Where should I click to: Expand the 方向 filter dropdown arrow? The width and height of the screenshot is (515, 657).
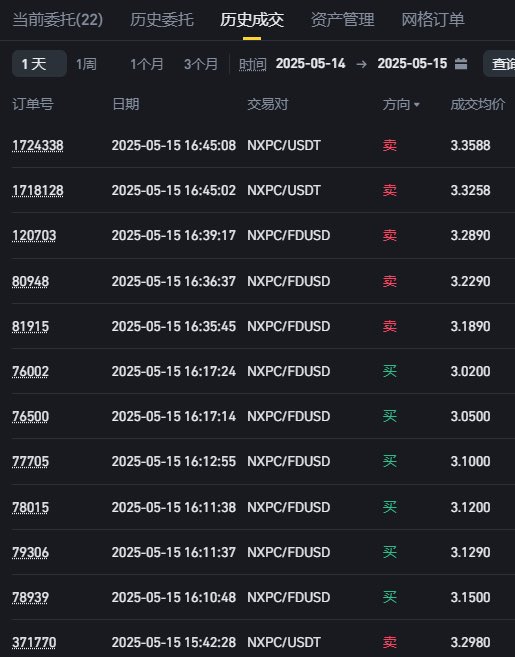417,104
